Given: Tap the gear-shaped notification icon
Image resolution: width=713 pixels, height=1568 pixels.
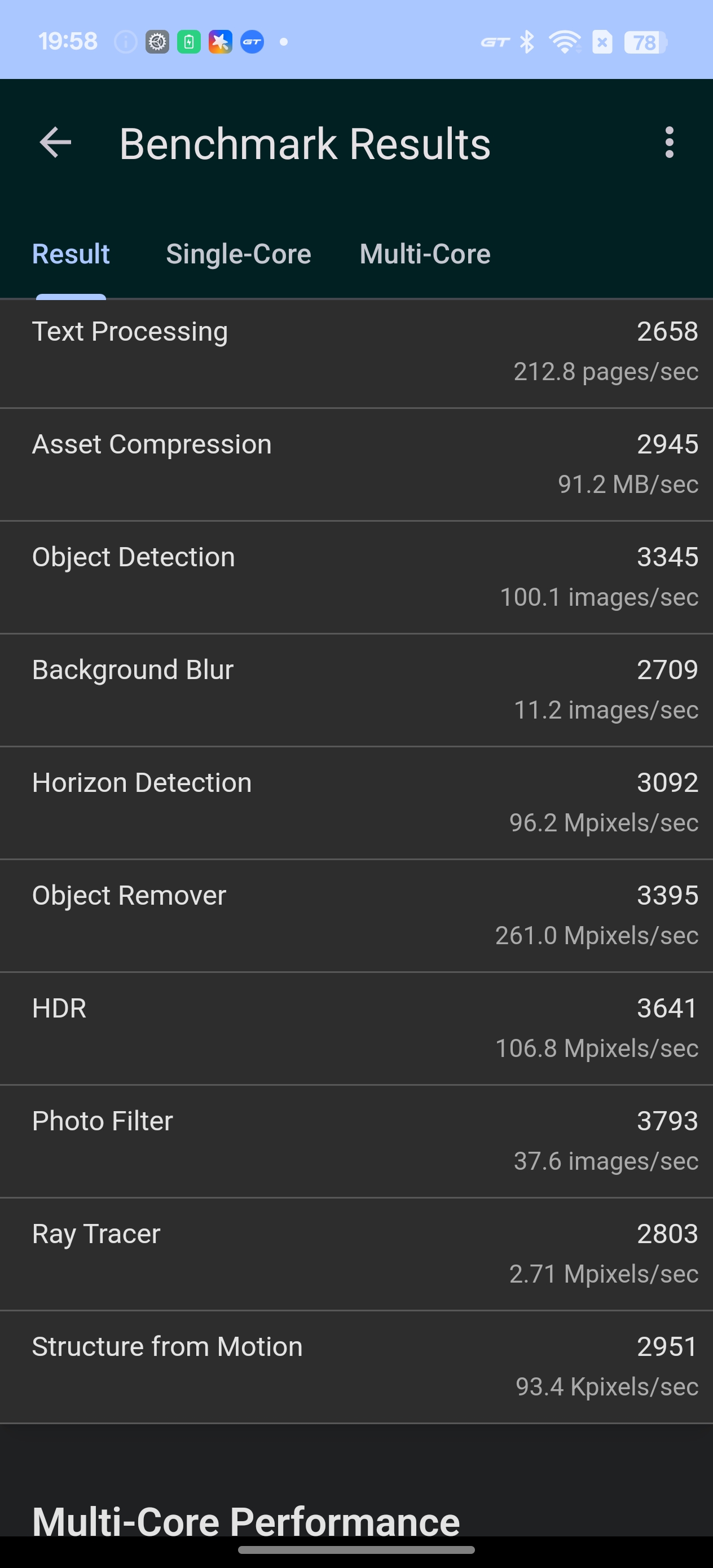Looking at the screenshot, I should pos(157,42).
